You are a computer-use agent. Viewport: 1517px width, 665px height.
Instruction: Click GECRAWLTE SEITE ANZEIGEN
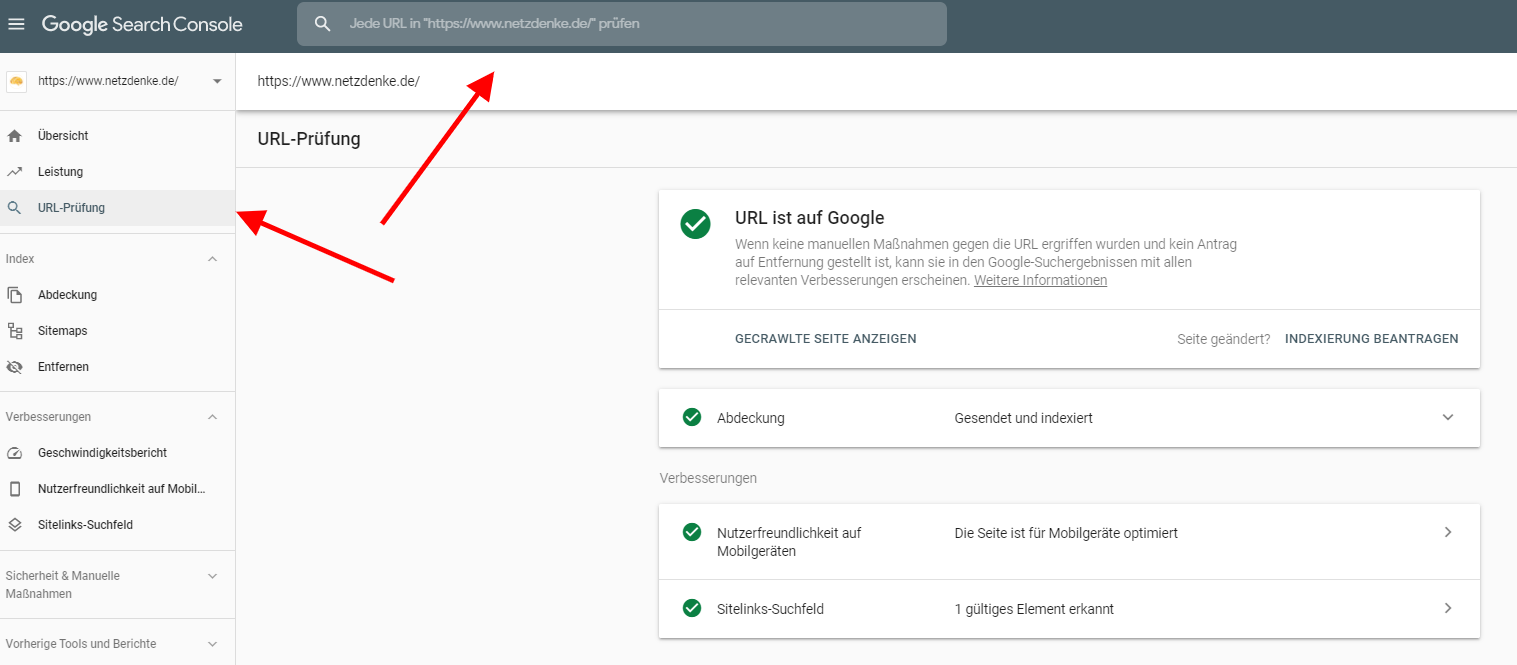825,339
